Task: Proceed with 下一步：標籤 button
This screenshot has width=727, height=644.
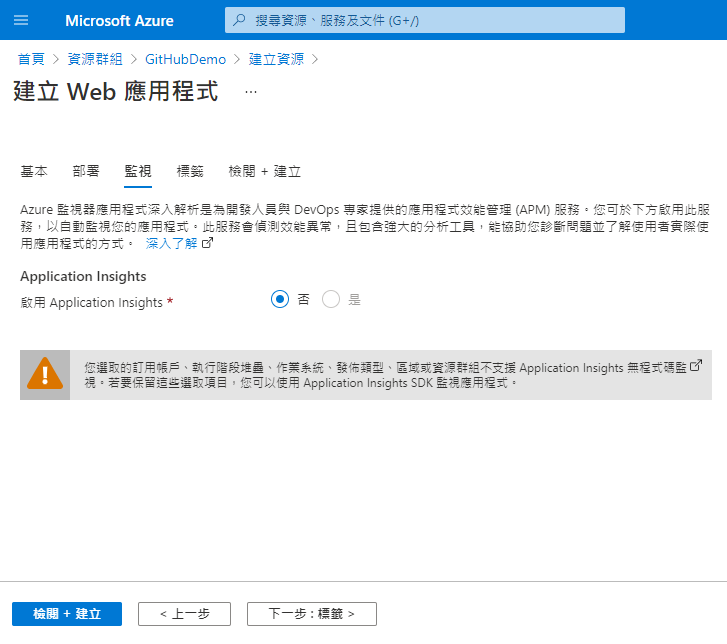Action: [x=312, y=614]
